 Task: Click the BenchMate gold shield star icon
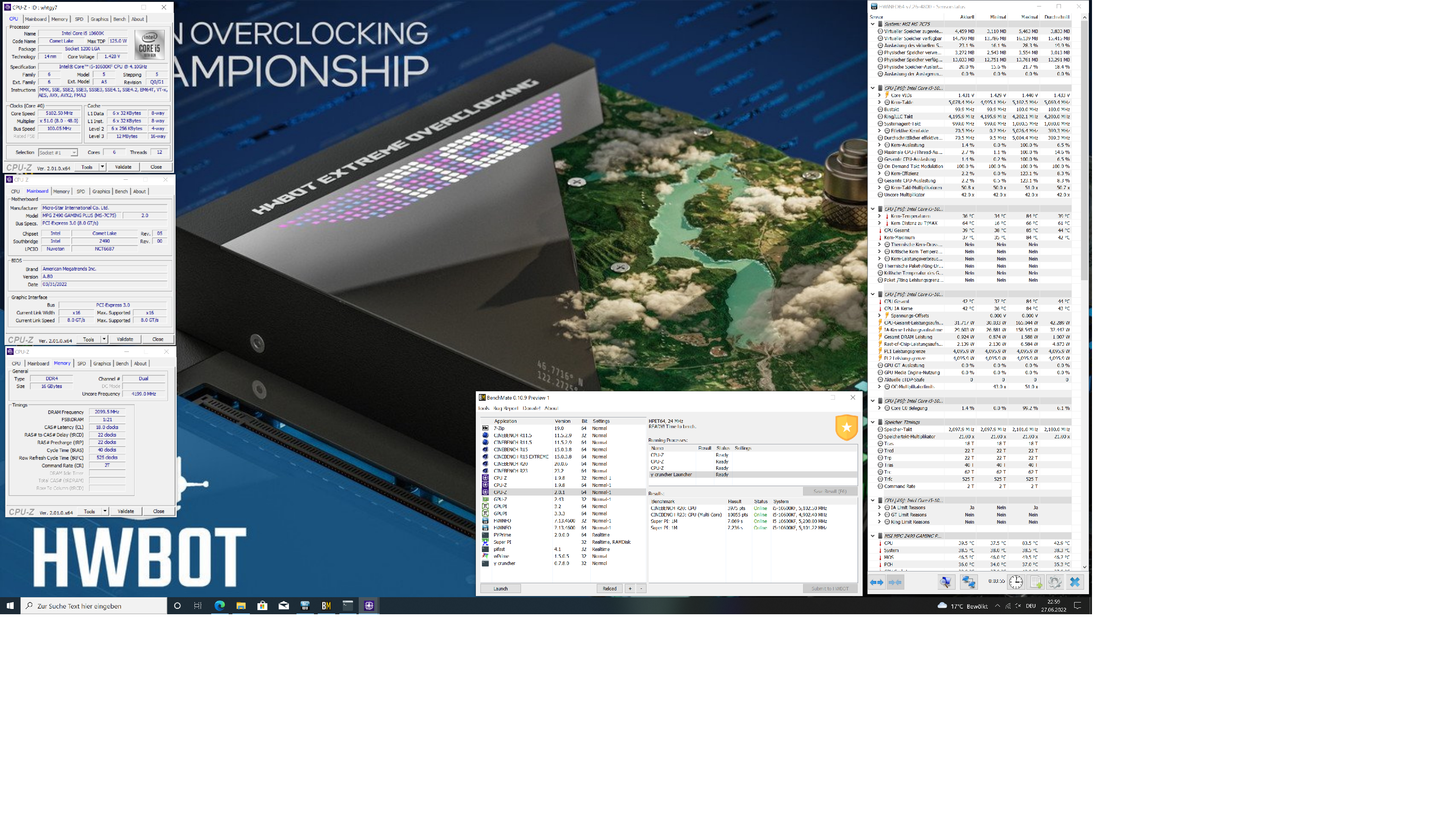(847, 427)
